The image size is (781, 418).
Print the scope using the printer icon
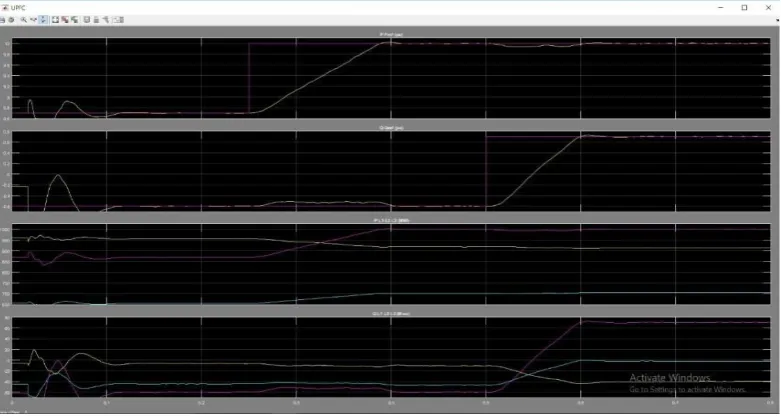click(x=2, y=20)
